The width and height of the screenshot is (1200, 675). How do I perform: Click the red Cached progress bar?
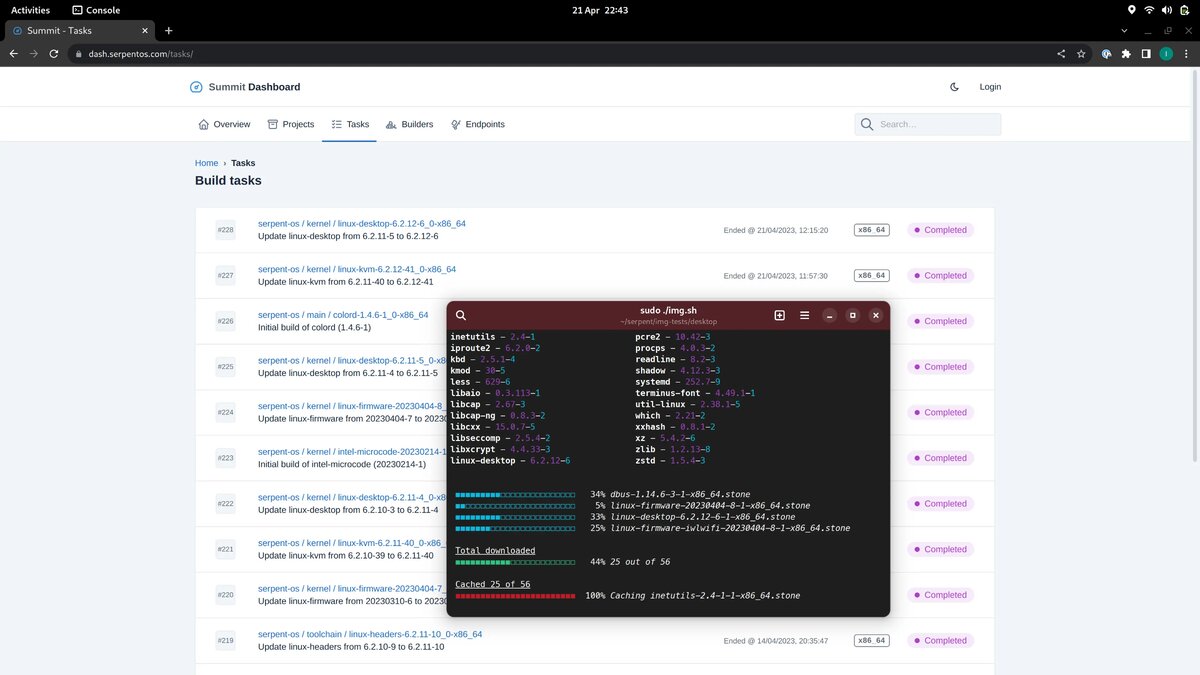pos(515,596)
